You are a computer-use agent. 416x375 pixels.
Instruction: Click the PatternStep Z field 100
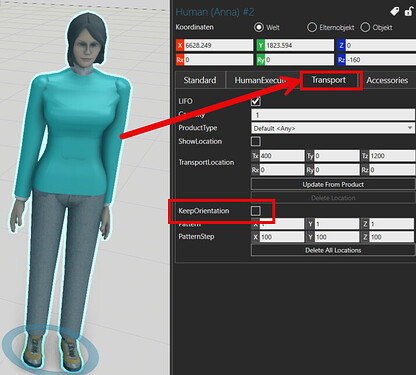(x=392, y=237)
